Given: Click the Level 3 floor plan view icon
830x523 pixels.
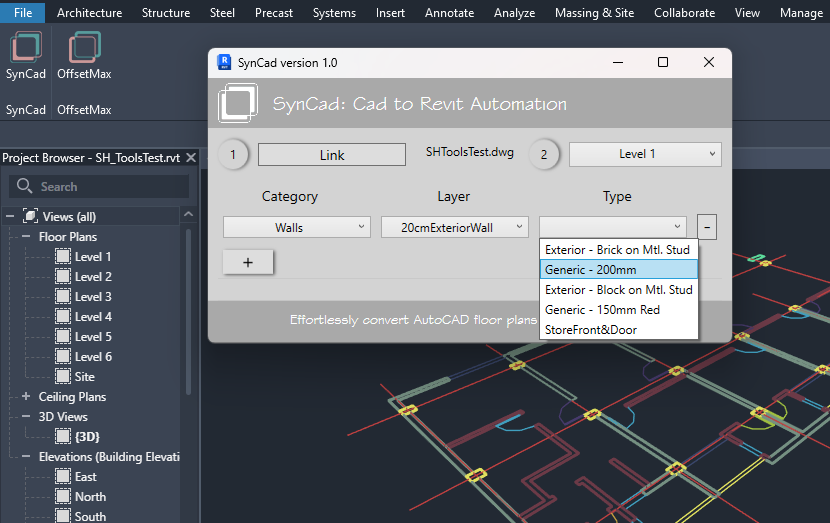Looking at the screenshot, I should click(x=63, y=296).
